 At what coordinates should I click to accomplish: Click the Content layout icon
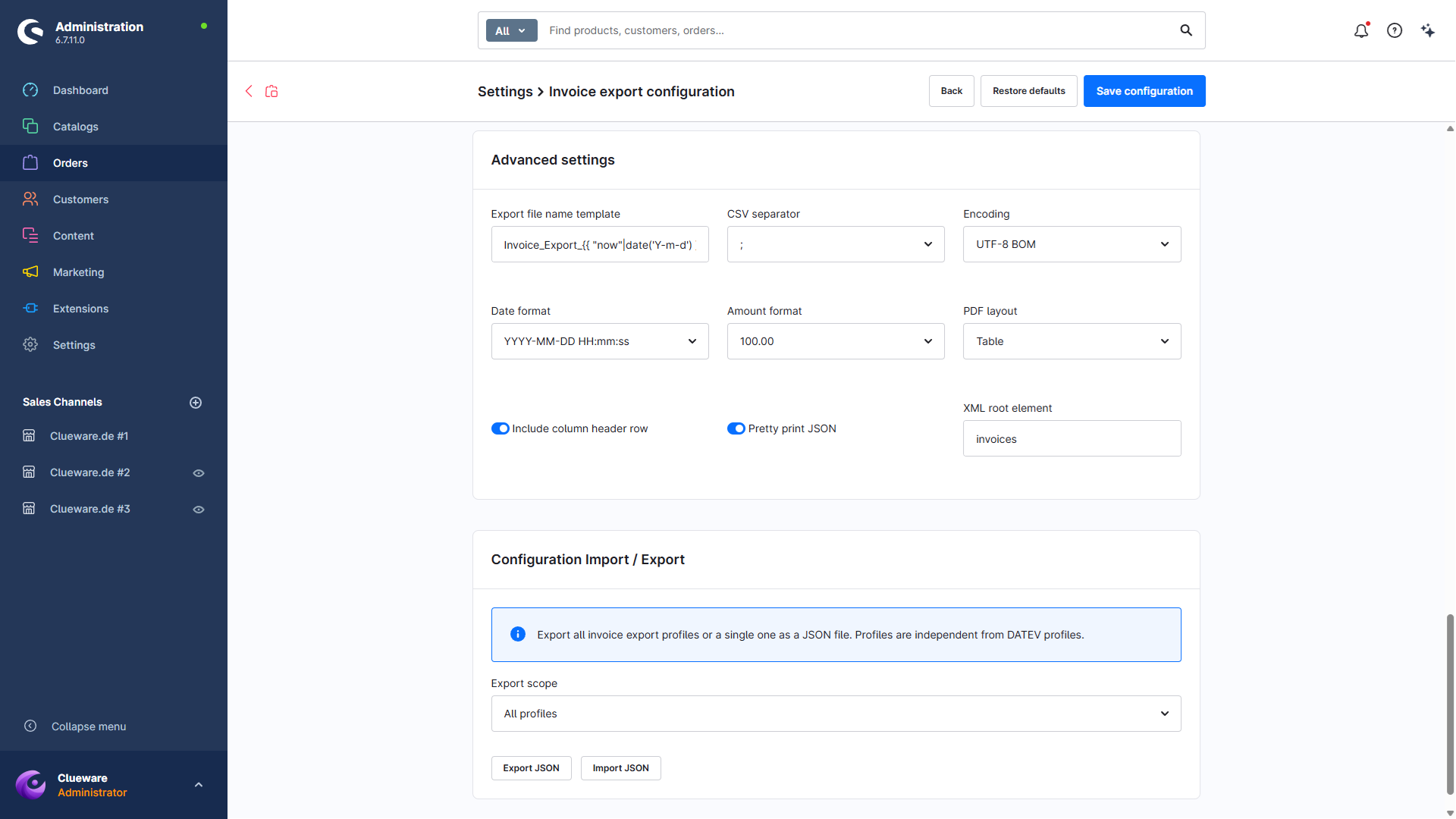click(x=30, y=236)
